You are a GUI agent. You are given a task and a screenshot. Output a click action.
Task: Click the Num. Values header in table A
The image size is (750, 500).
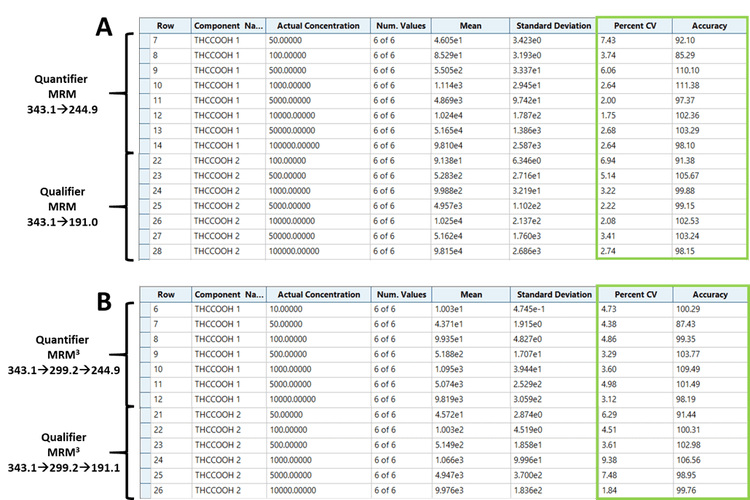tap(400, 25)
